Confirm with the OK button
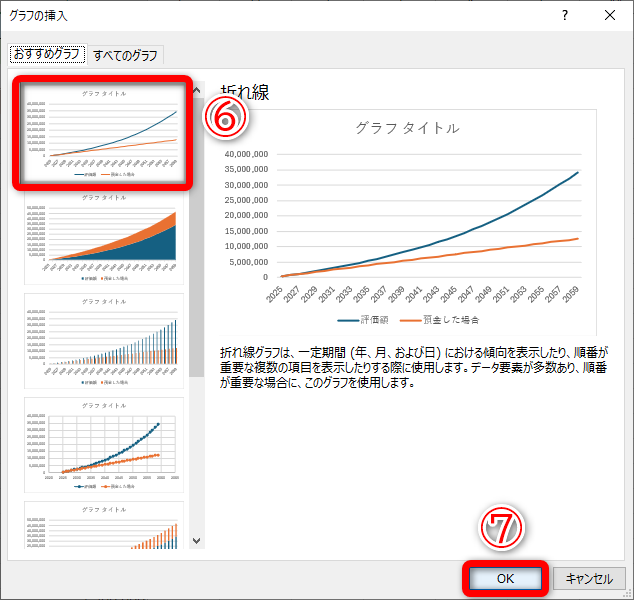The image size is (634, 600). [505, 579]
